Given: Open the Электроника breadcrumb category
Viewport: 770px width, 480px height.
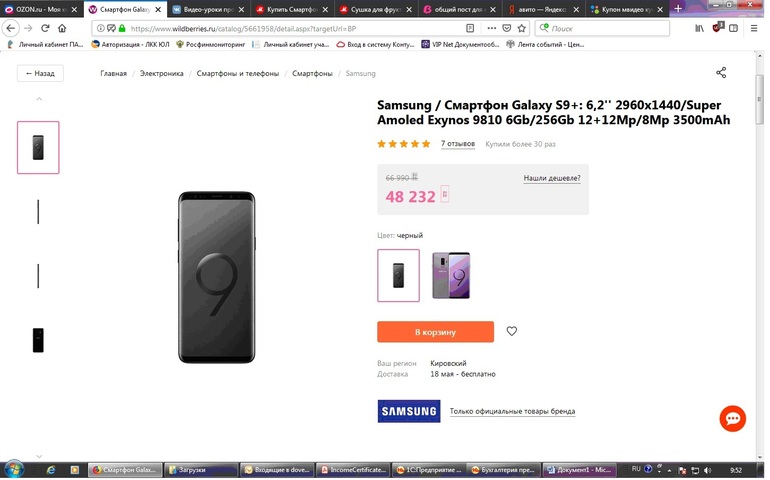Looking at the screenshot, I should [x=161, y=73].
